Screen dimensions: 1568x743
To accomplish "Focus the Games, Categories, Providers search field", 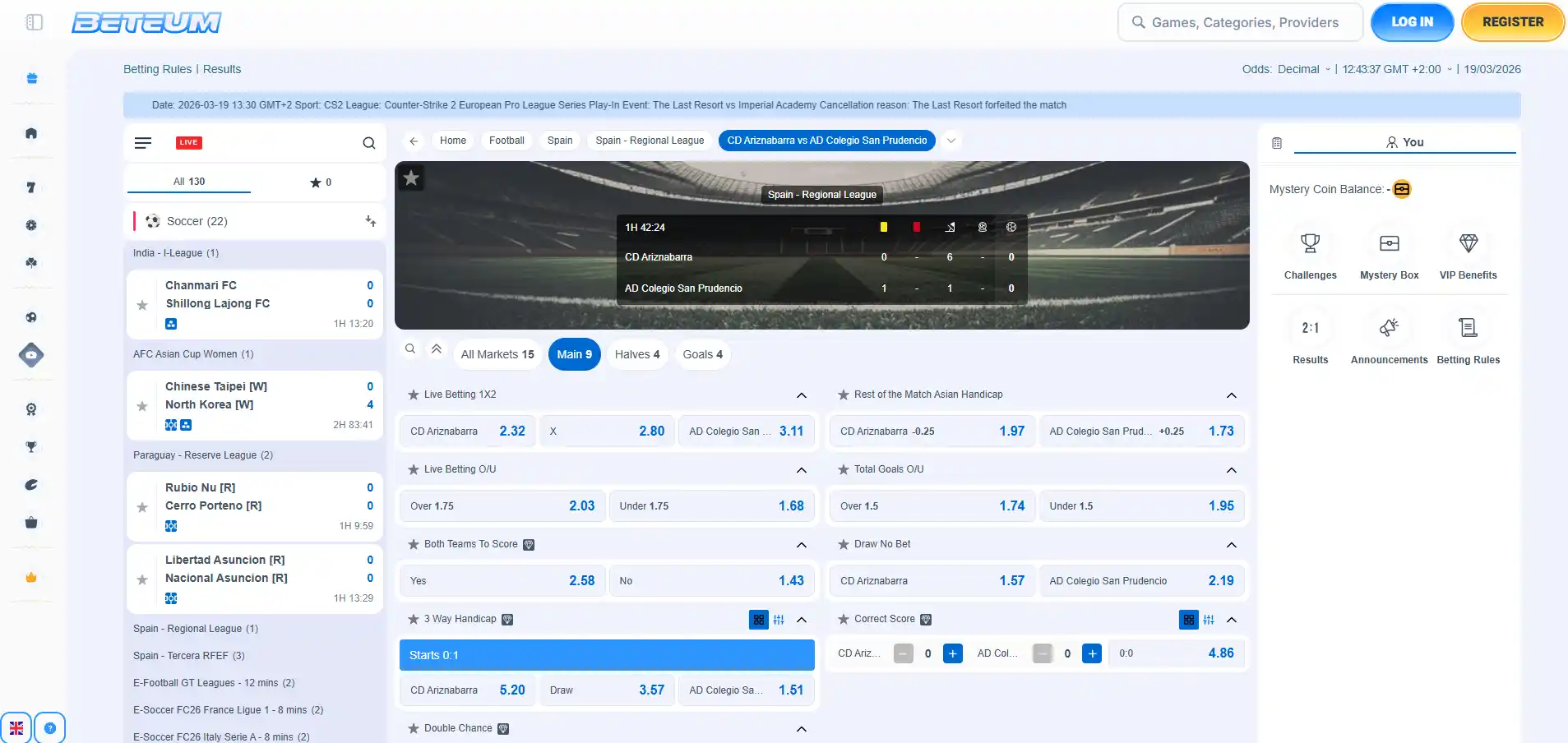I will [x=1240, y=22].
